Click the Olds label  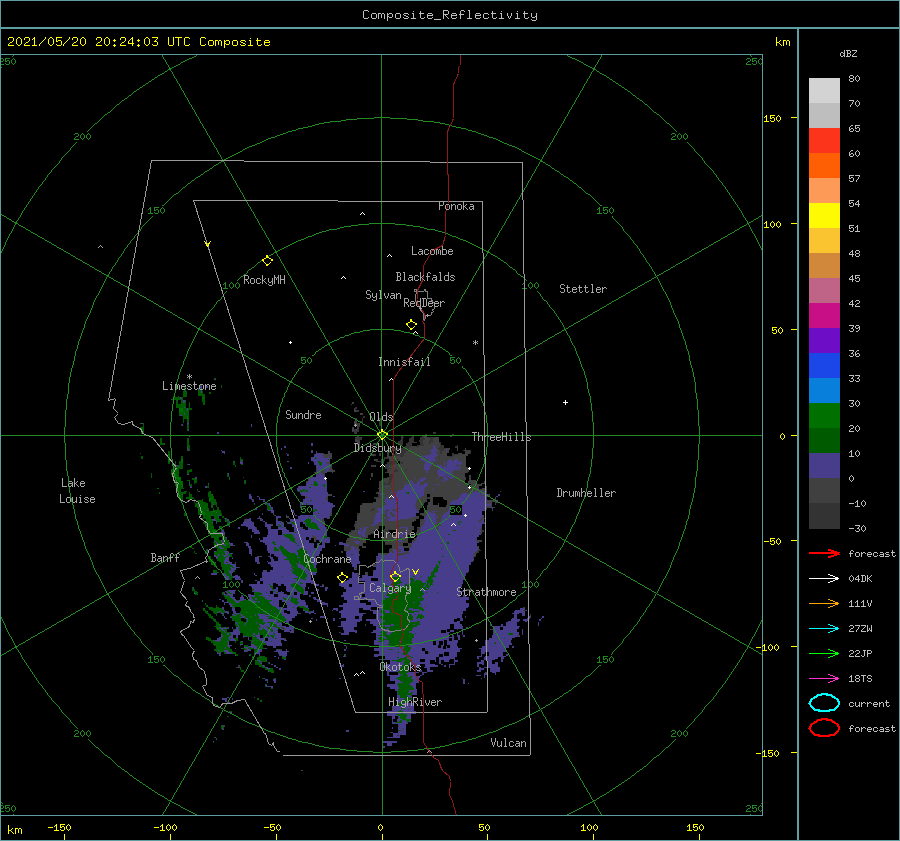[x=381, y=417]
